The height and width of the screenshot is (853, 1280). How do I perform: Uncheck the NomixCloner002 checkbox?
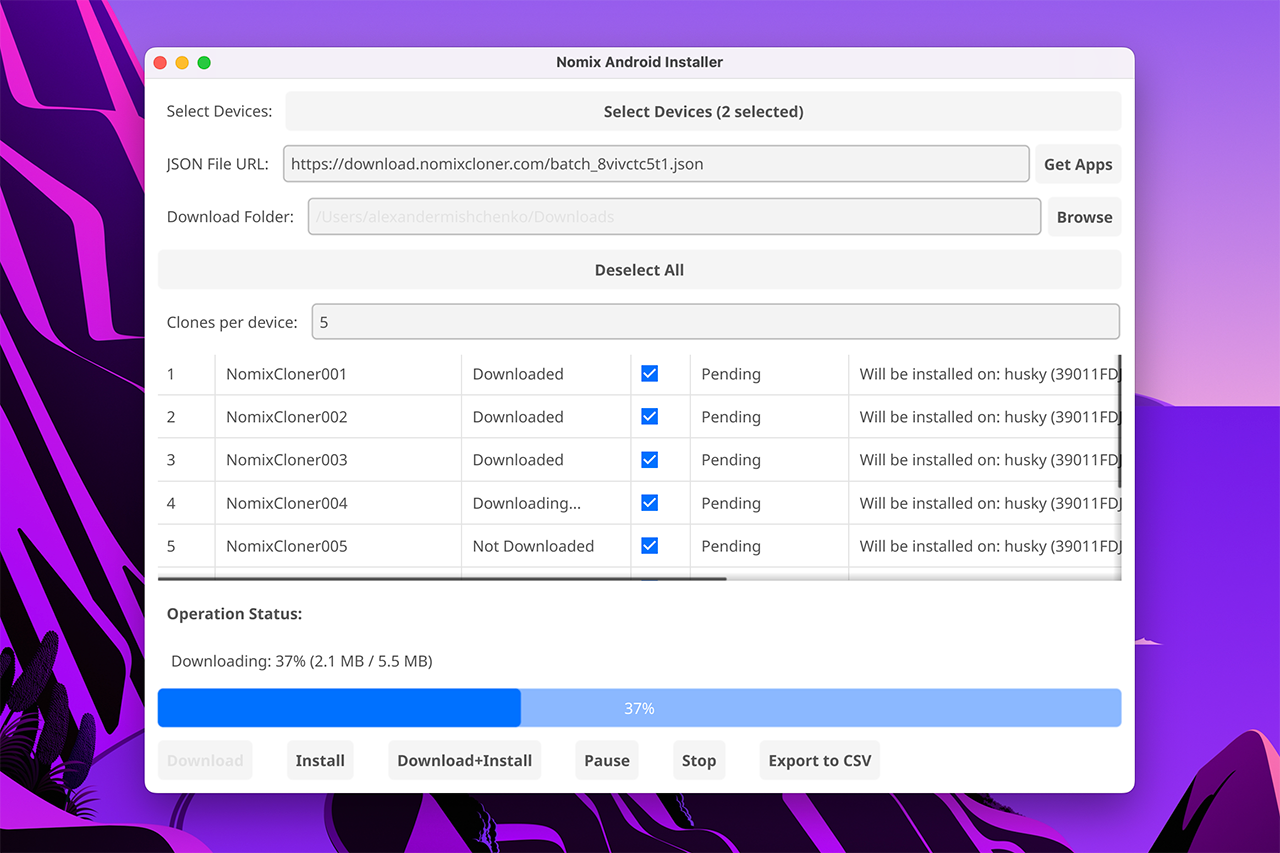650,417
